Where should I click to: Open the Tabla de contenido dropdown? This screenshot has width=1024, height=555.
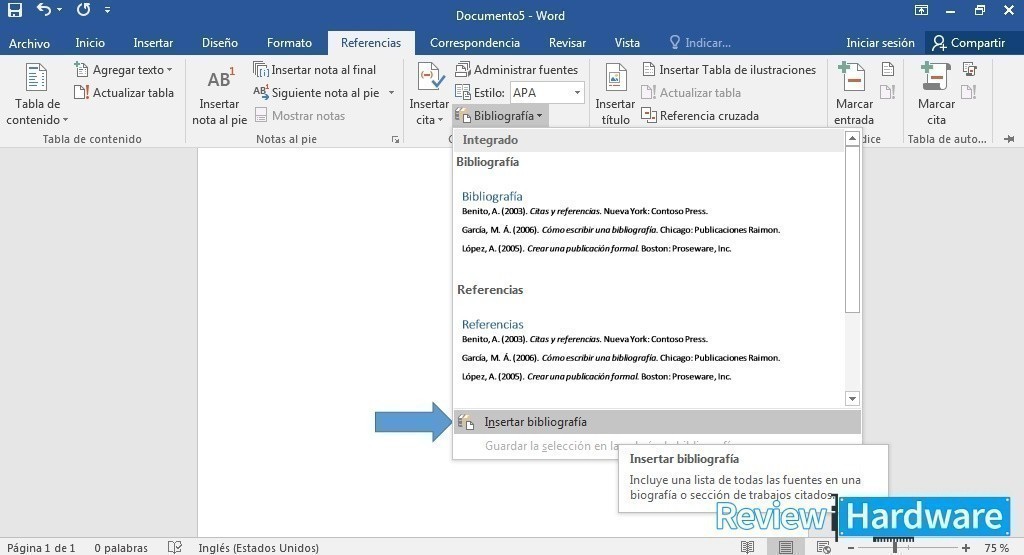coord(37,95)
